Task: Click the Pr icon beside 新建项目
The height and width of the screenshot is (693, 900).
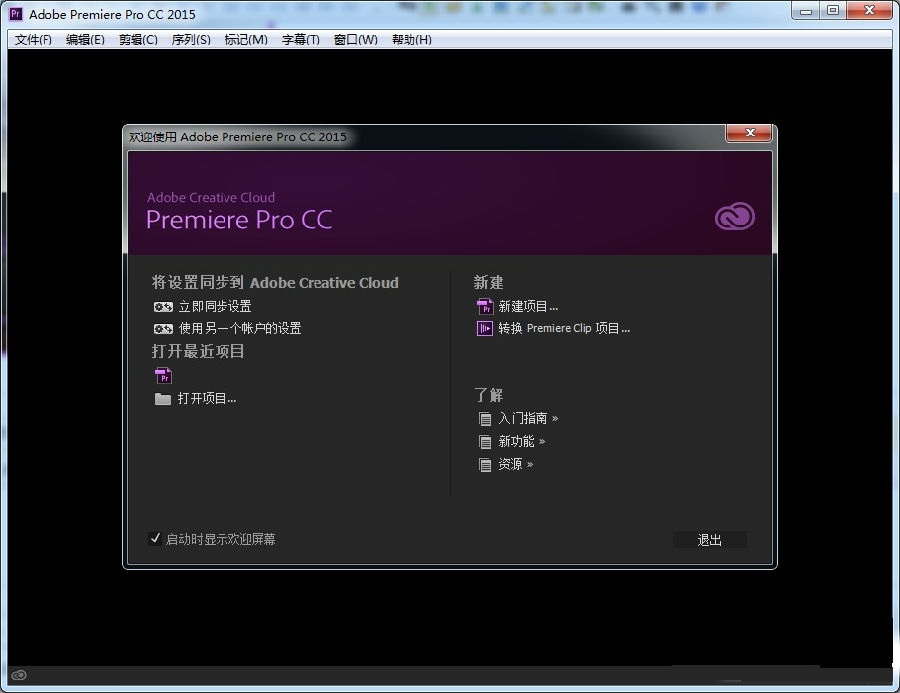Action: pyautogui.click(x=485, y=307)
